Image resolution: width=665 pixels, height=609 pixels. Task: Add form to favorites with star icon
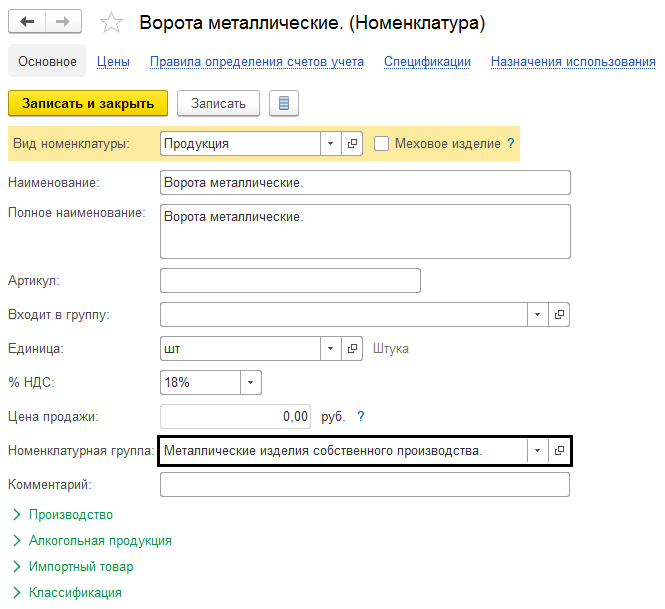point(112,22)
